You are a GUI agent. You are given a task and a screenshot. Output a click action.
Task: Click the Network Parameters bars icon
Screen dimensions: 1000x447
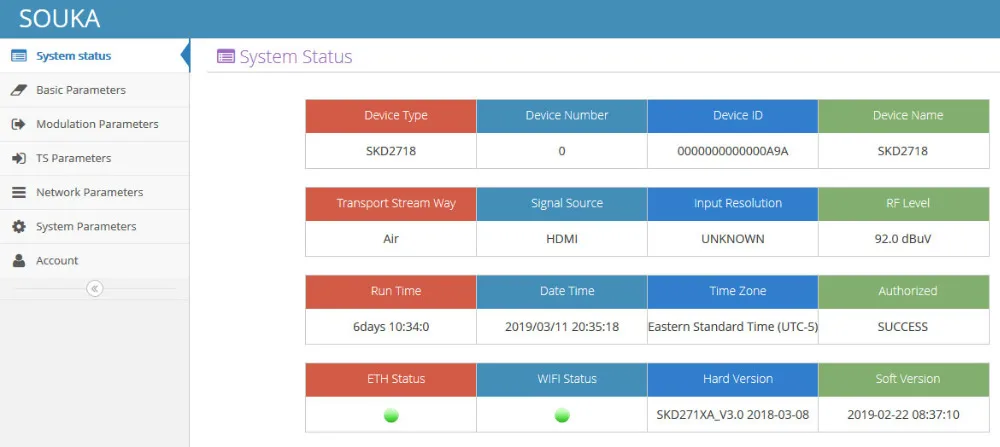tap(19, 193)
